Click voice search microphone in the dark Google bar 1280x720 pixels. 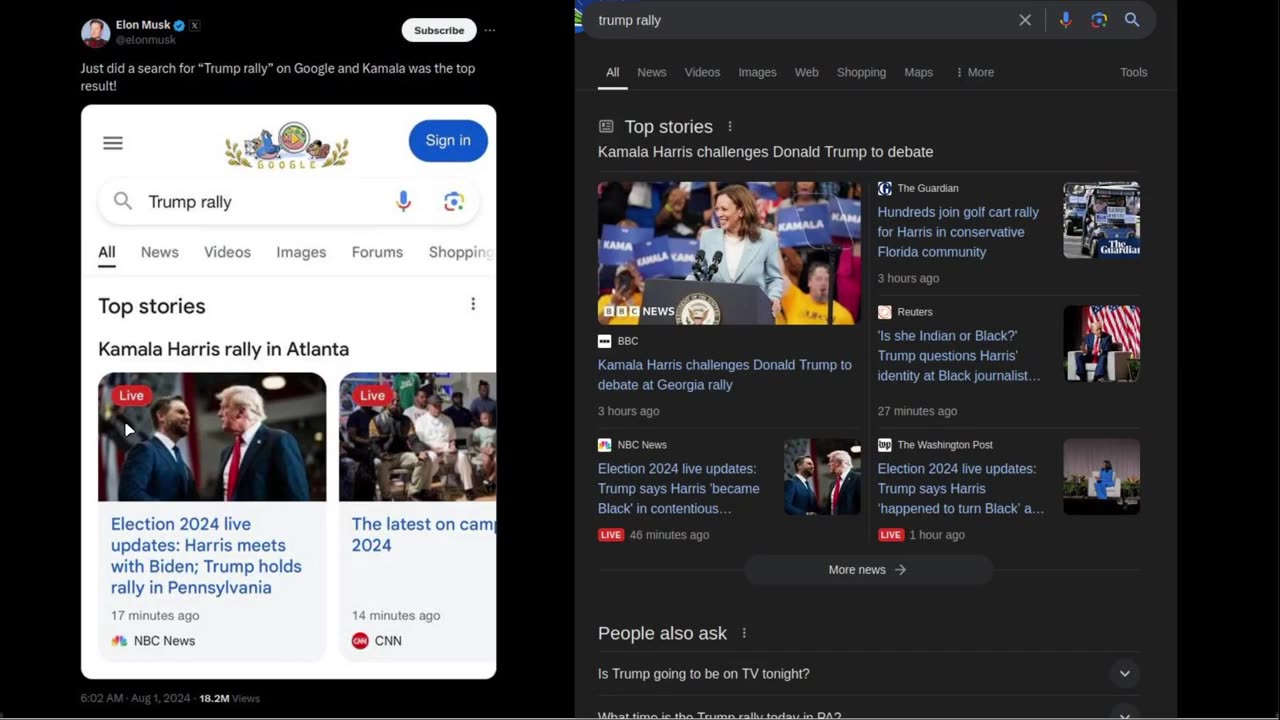click(x=1065, y=20)
